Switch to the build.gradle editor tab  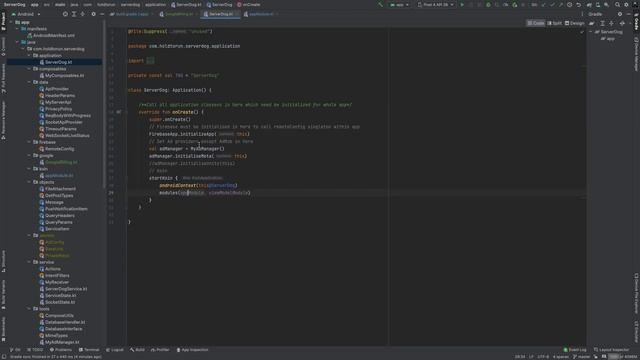(x=132, y=14)
